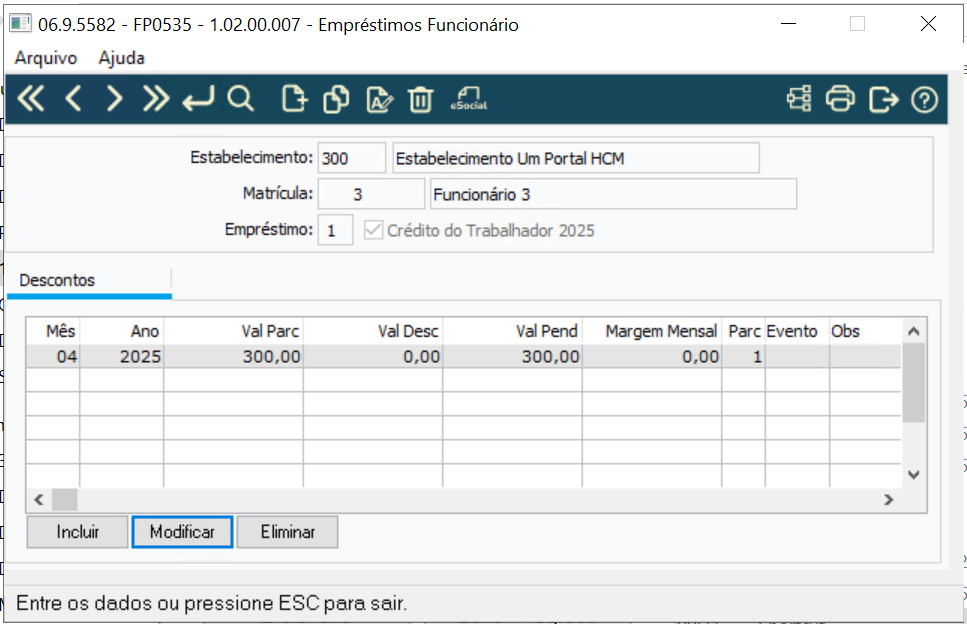Select the Val Parc cell 300,00
This screenshot has height=624, width=967.
[233, 356]
